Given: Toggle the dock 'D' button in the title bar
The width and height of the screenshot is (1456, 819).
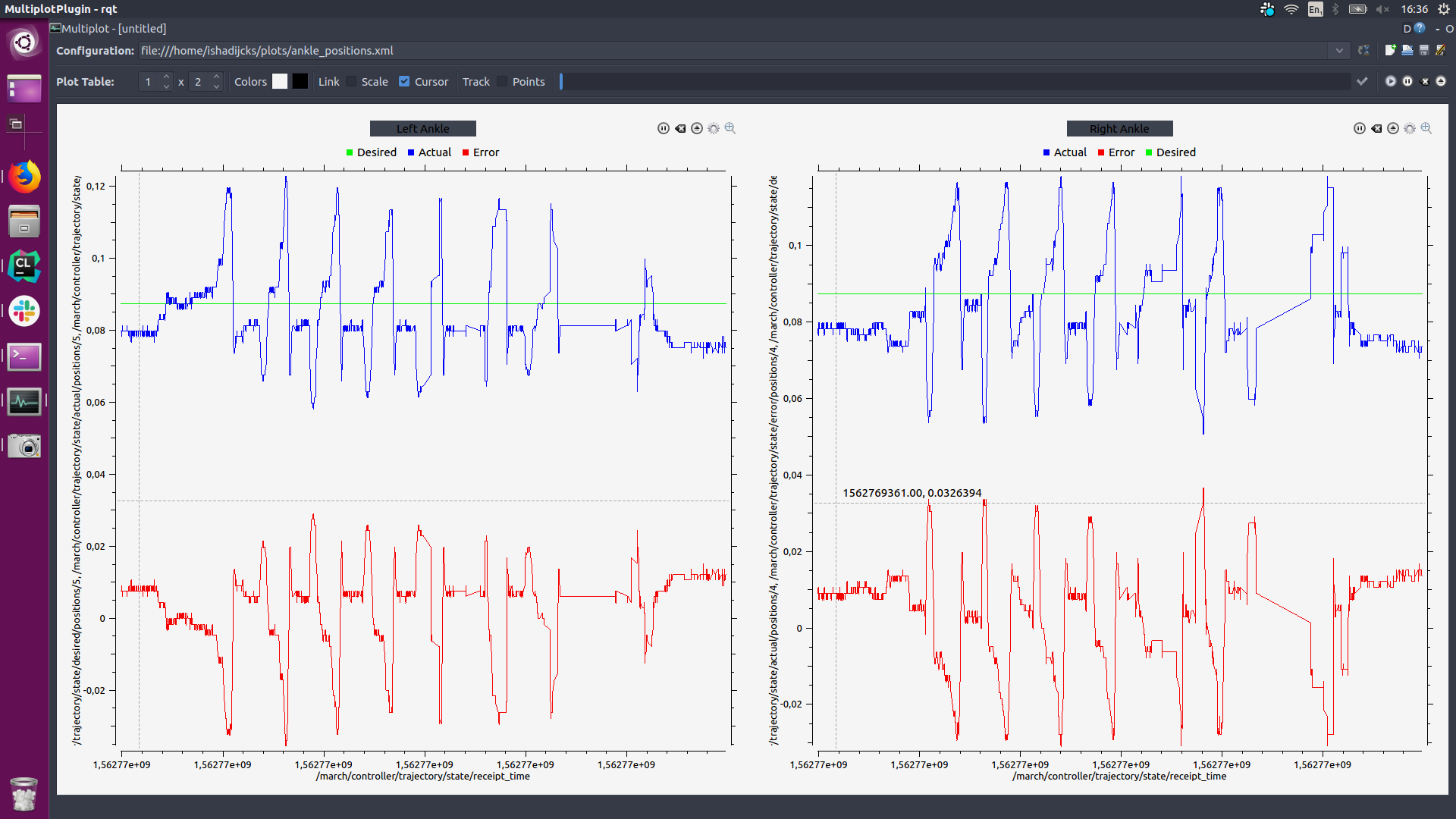Looking at the screenshot, I should [x=1407, y=29].
